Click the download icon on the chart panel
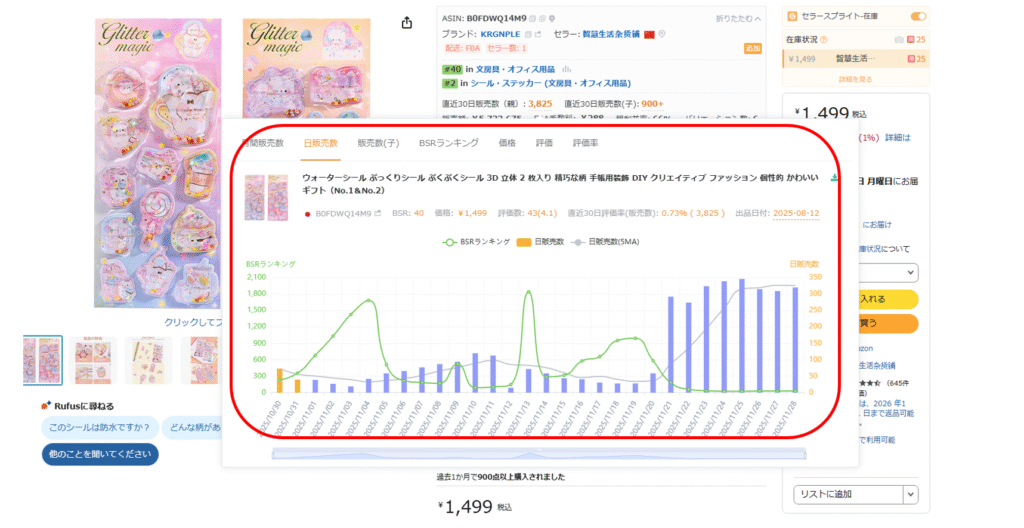1024x528 pixels. (x=835, y=178)
